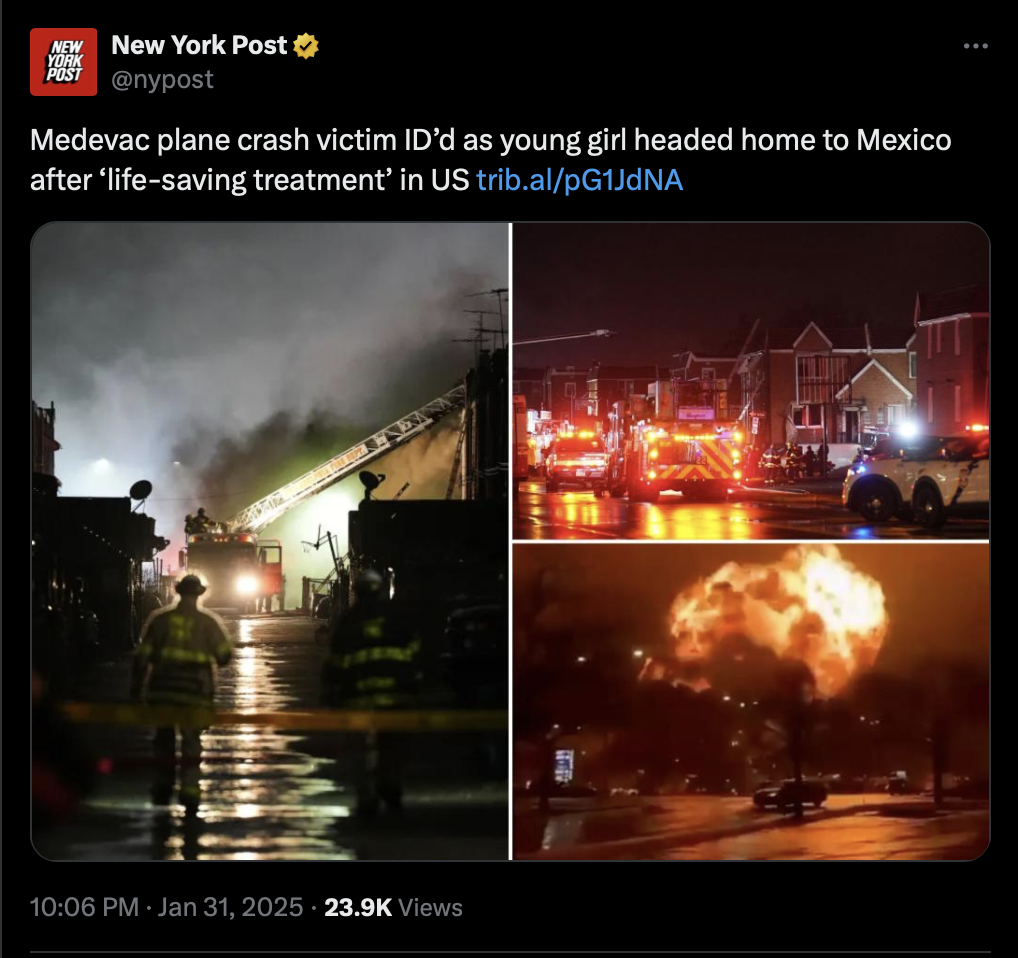
Task: Click the Medevac plane crash tweet text
Action: [x=491, y=160]
